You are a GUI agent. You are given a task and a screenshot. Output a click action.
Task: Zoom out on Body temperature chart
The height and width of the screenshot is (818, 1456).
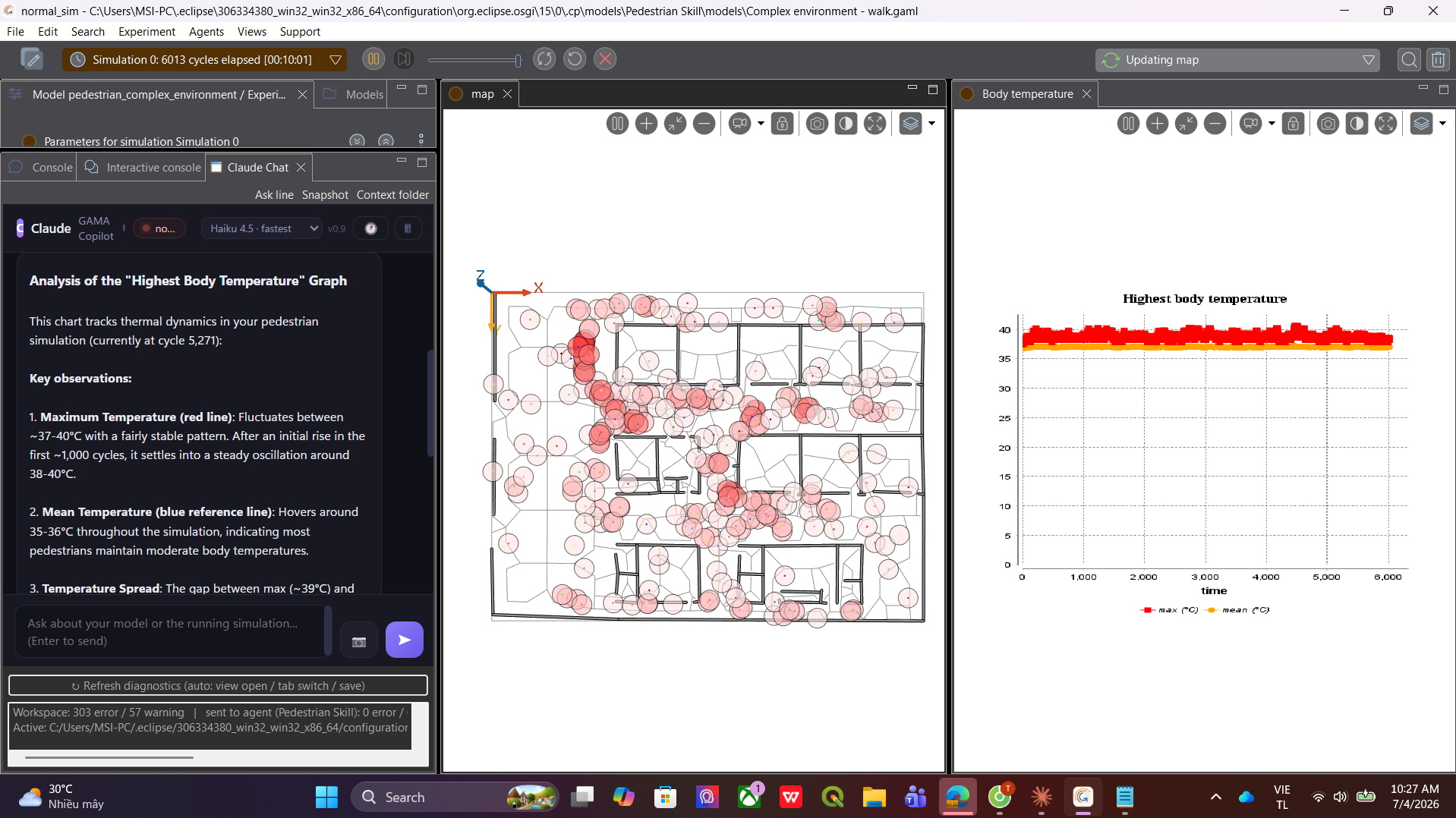coord(1215,124)
